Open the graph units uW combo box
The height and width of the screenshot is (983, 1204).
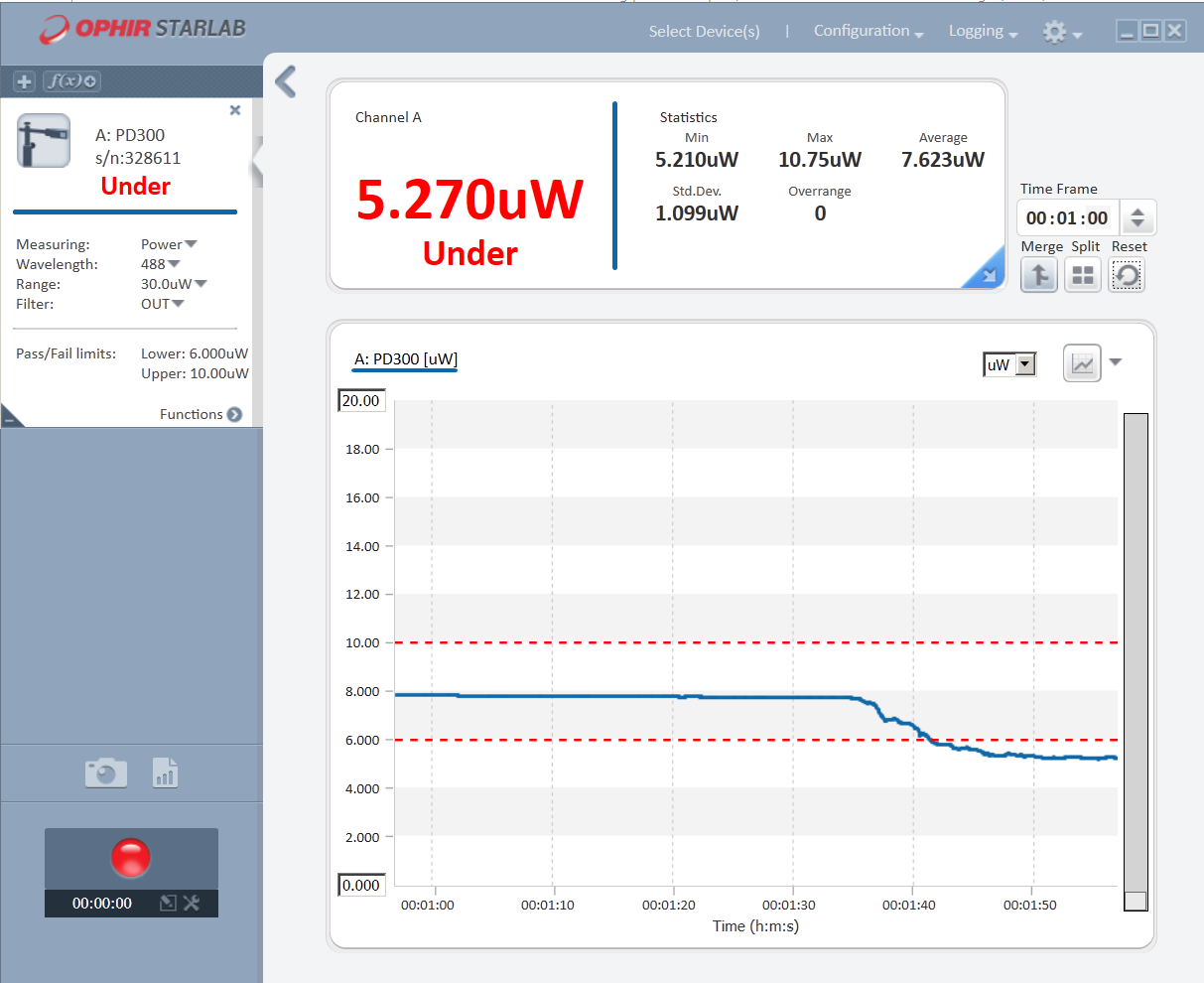coord(1009,364)
